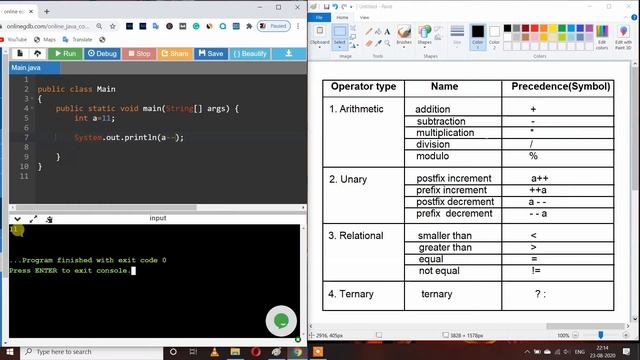Open the YouTube bookmark

tap(14, 40)
